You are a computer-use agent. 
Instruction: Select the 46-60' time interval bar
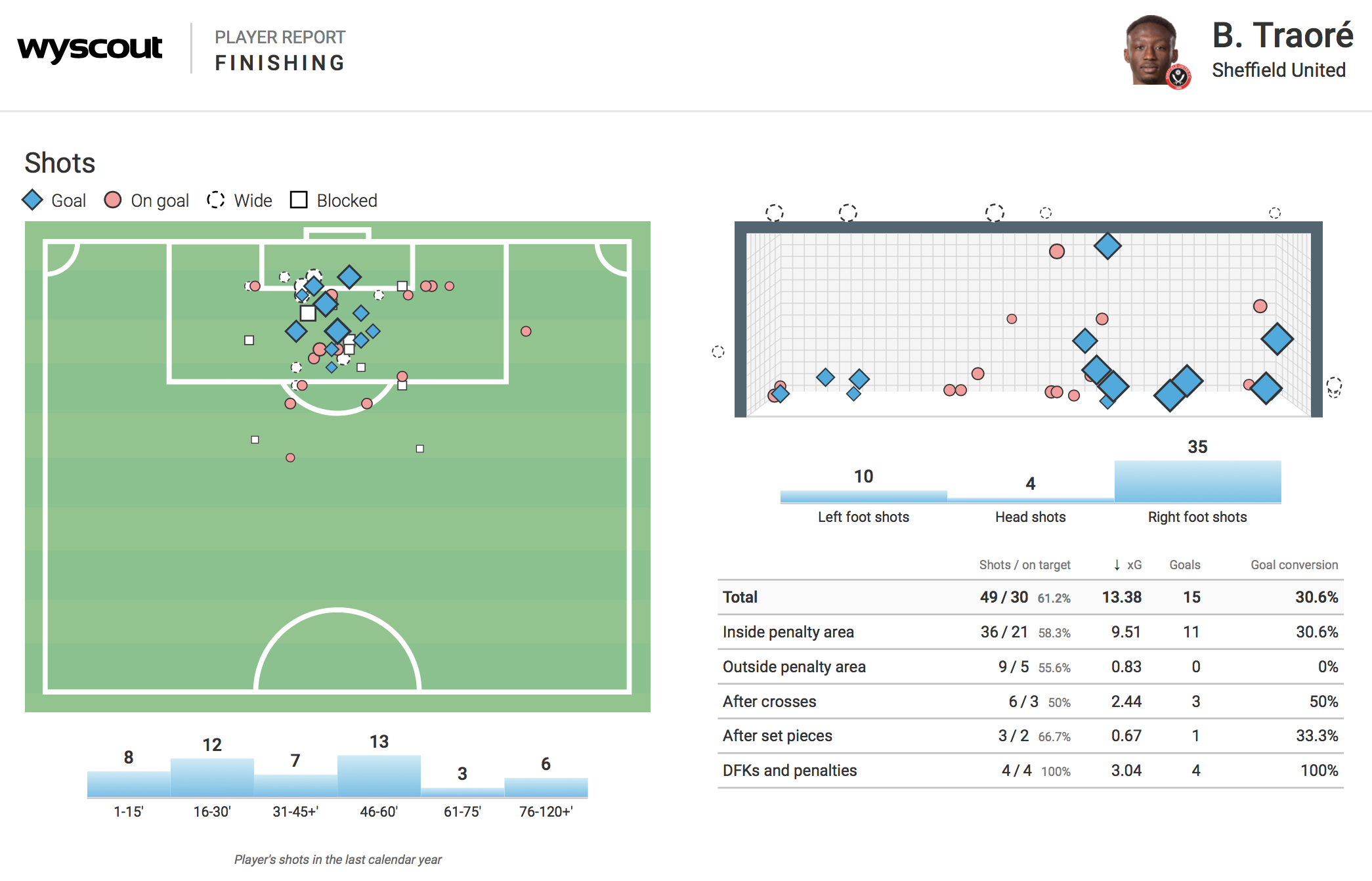pyautogui.click(x=379, y=776)
